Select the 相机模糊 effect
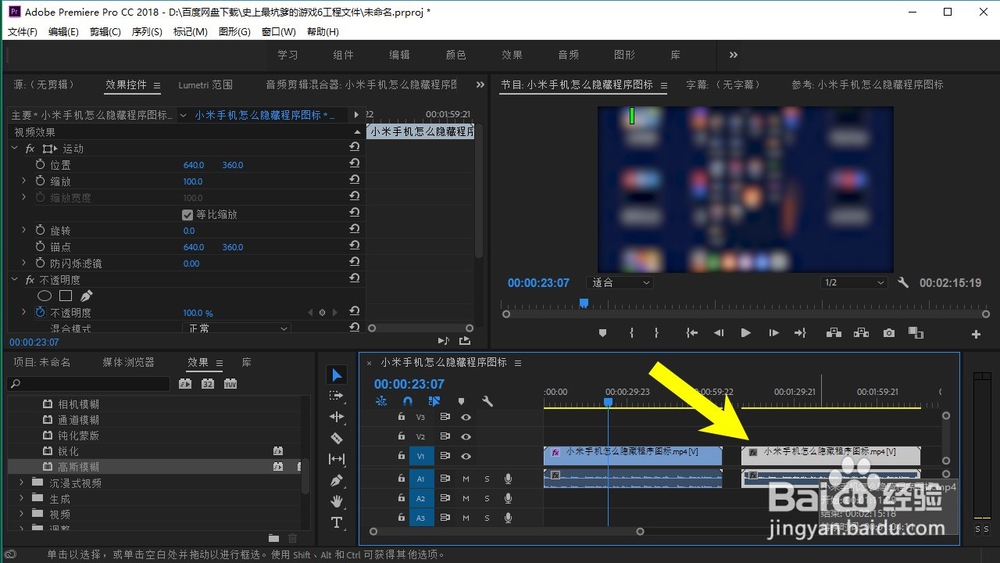 (78, 404)
